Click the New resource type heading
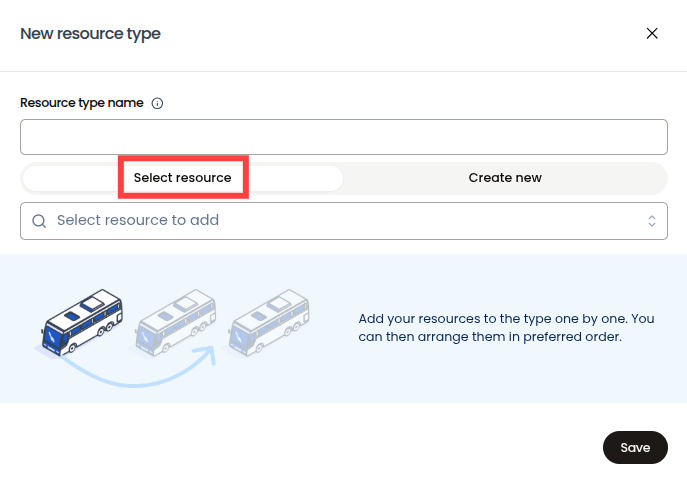The height and width of the screenshot is (479, 687). (x=90, y=34)
